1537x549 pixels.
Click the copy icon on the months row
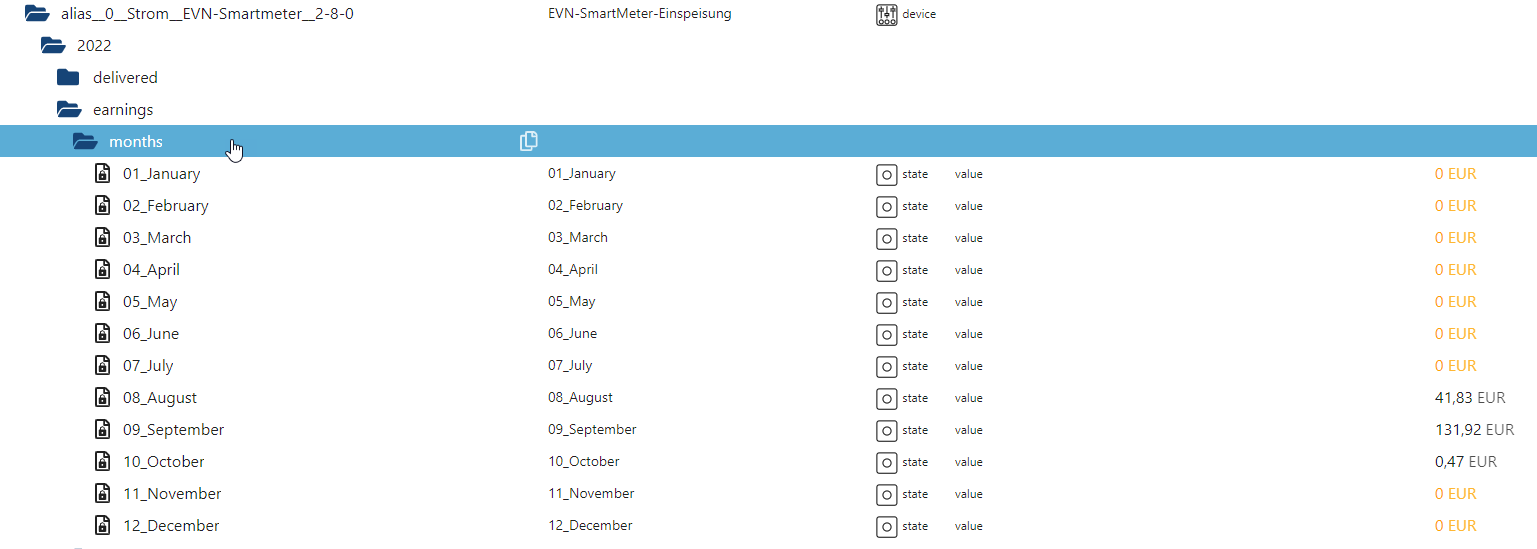(529, 141)
